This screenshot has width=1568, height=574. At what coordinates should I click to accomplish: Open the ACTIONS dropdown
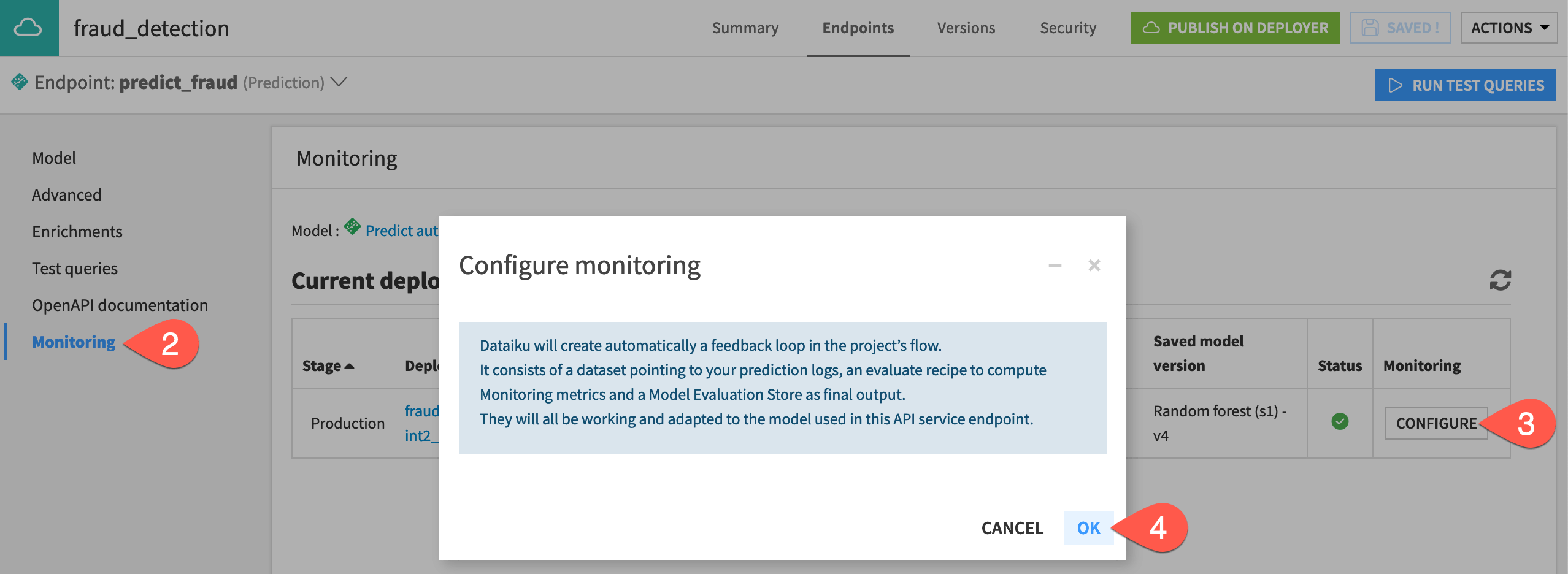tap(1508, 28)
